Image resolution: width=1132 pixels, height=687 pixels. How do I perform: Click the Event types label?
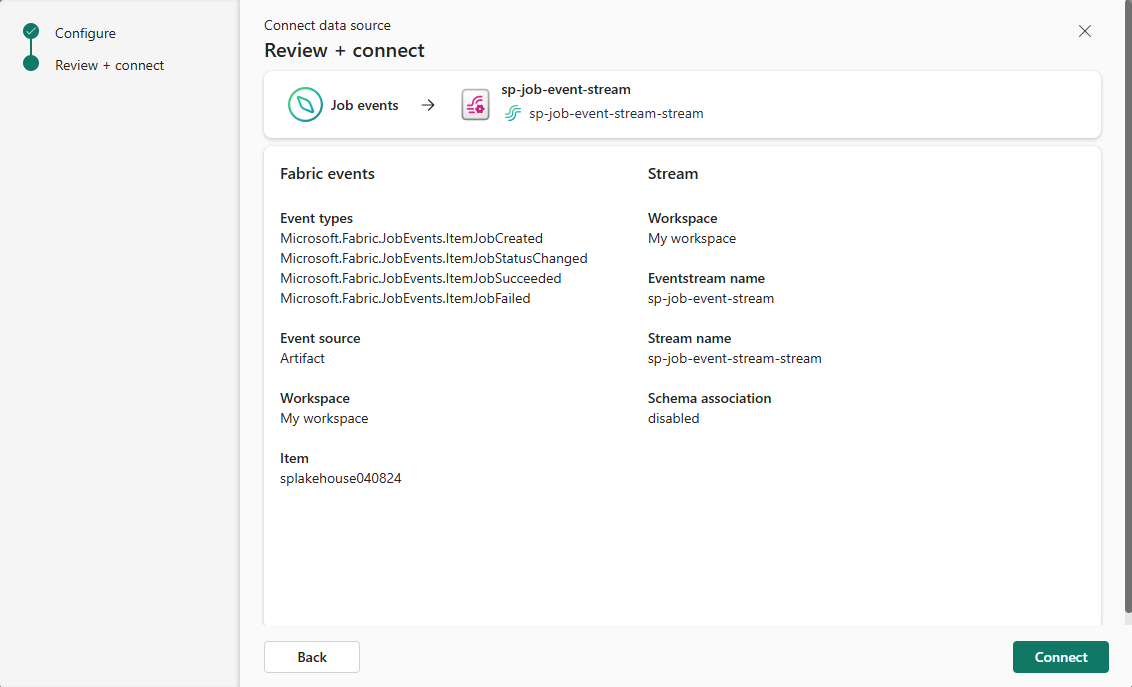coord(316,218)
